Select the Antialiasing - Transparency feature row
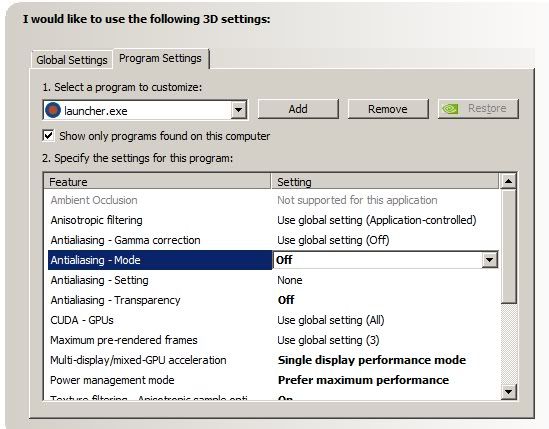The image size is (549, 429). (x=271, y=300)
